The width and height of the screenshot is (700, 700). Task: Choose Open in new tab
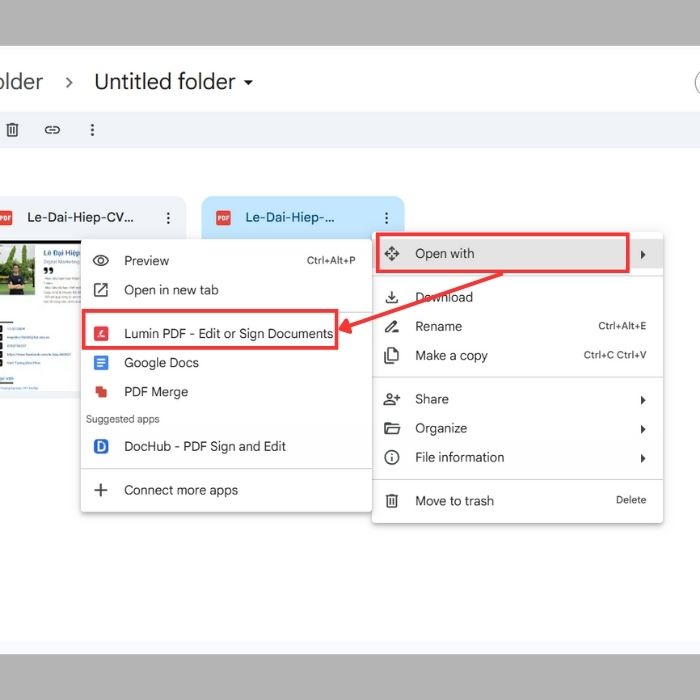pos(226,290)
